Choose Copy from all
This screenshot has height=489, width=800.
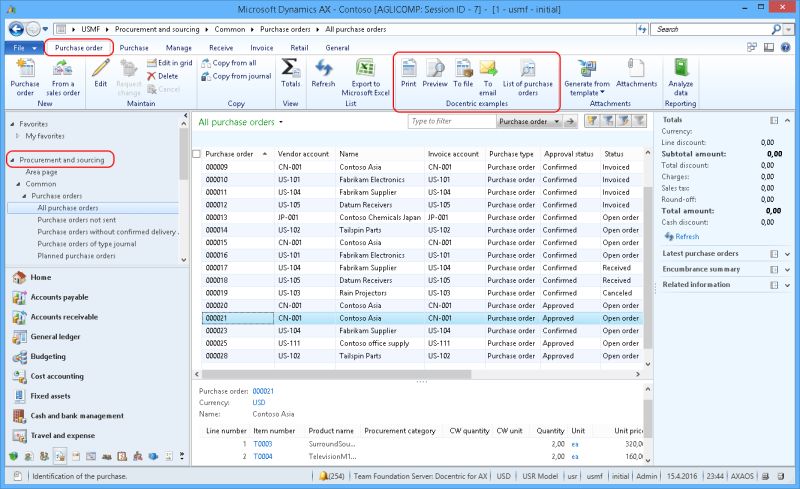point(229,63)
